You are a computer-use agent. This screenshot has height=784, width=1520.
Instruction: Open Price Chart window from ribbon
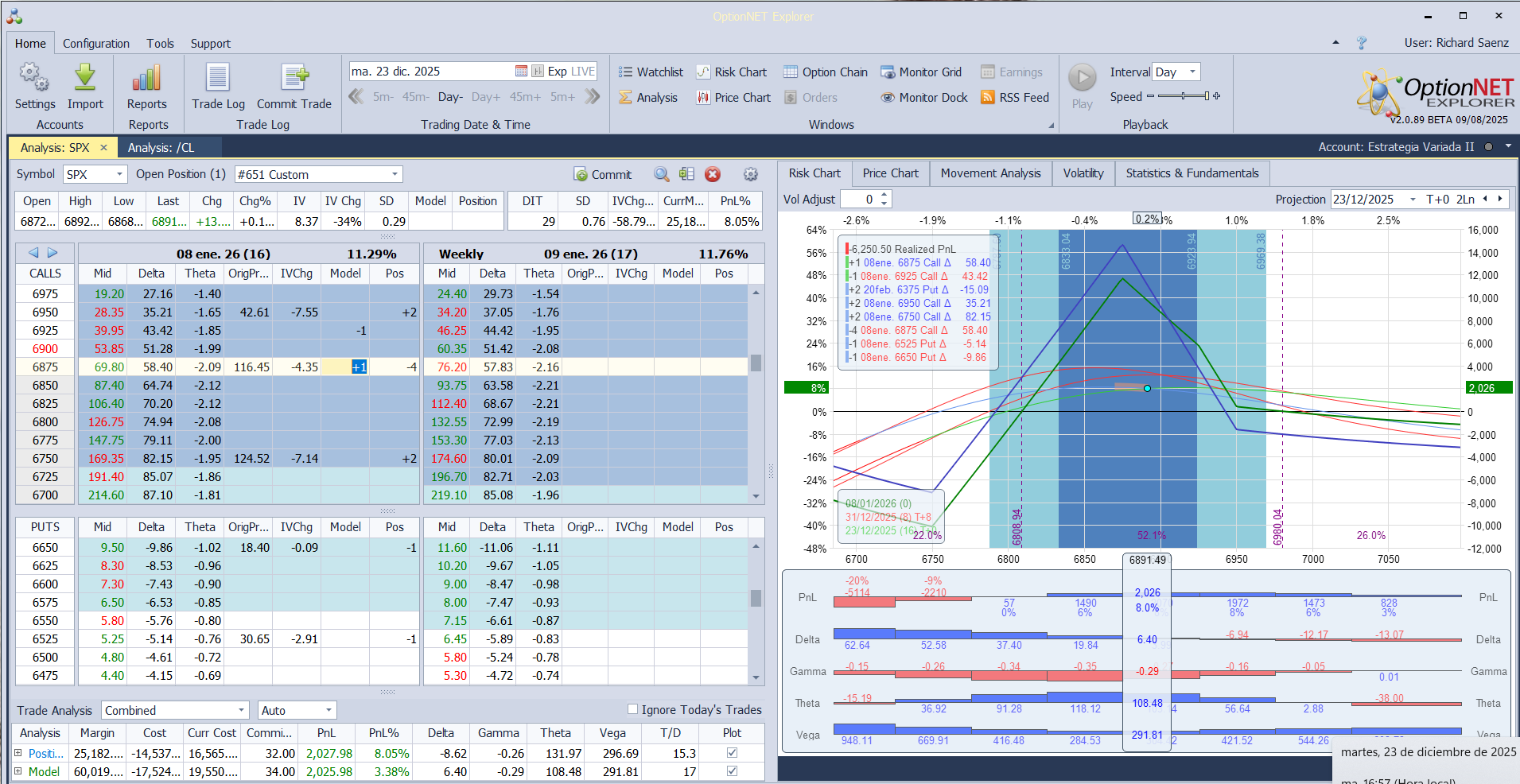(734, 98)
